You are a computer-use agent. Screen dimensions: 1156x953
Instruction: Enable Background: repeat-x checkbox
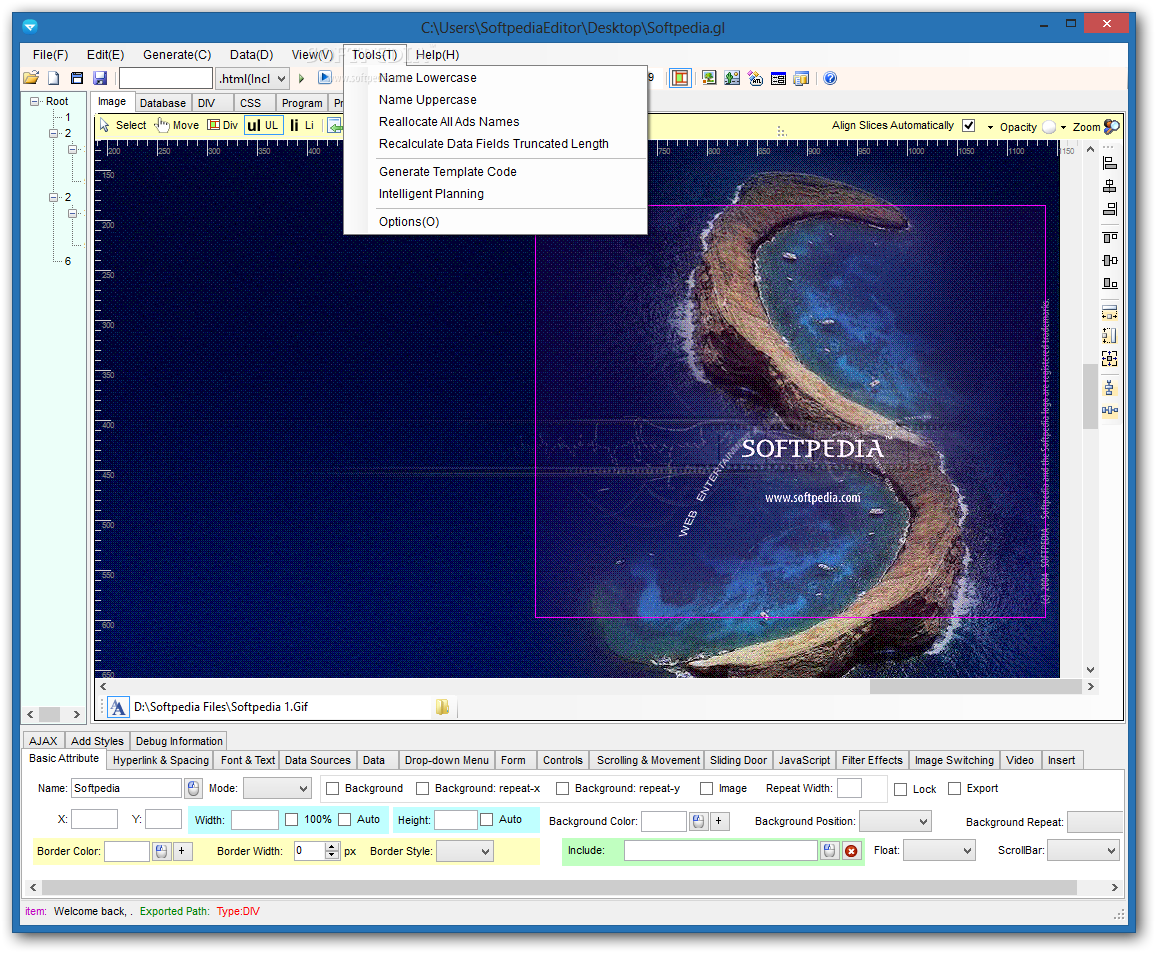click(x=422, y=789)
